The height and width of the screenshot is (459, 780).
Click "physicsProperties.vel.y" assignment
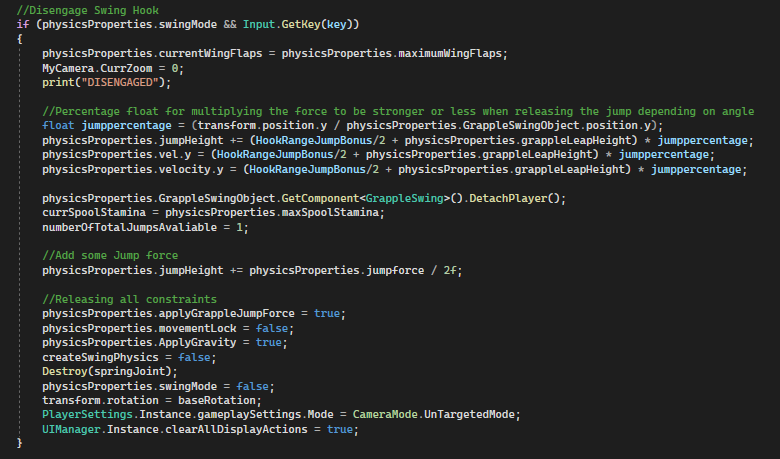pos(116,155)
